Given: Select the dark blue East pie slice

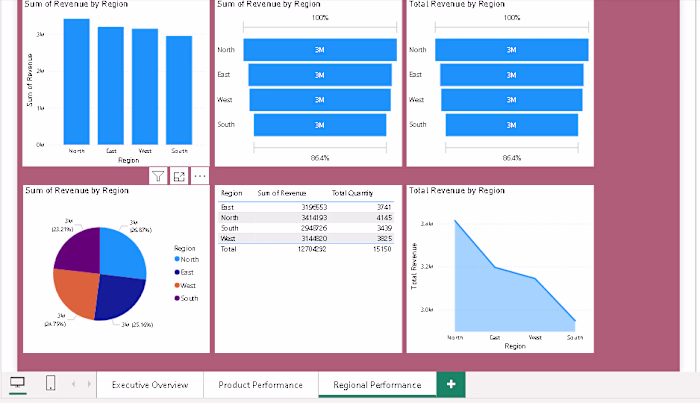Looking at the screenshot, I should (119, 296).
